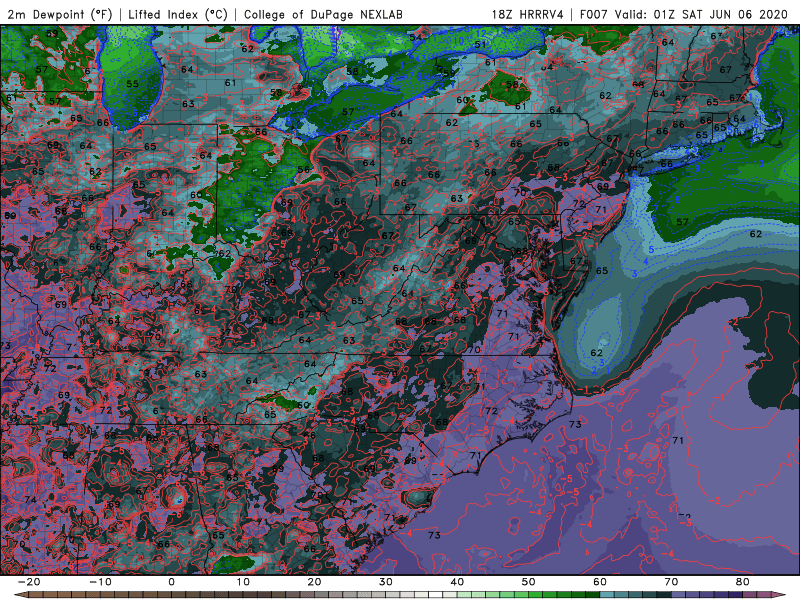Click the -10 label on the color scale
The height and width of the screenshot is (600, 800).
[x=100, y=582]
